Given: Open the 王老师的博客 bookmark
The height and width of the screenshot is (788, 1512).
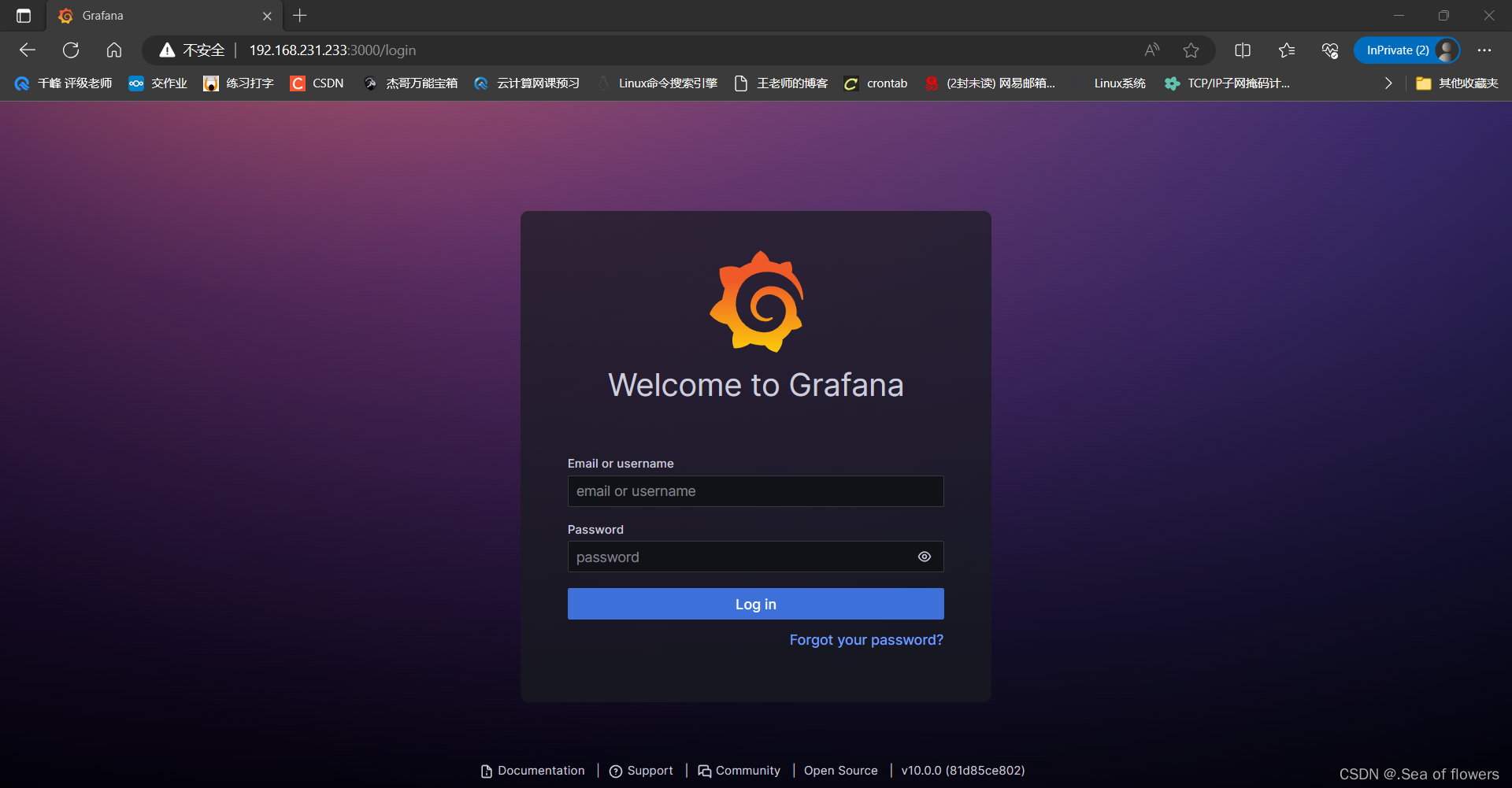Looking at the screenshot, I should (x=781, y=83).
